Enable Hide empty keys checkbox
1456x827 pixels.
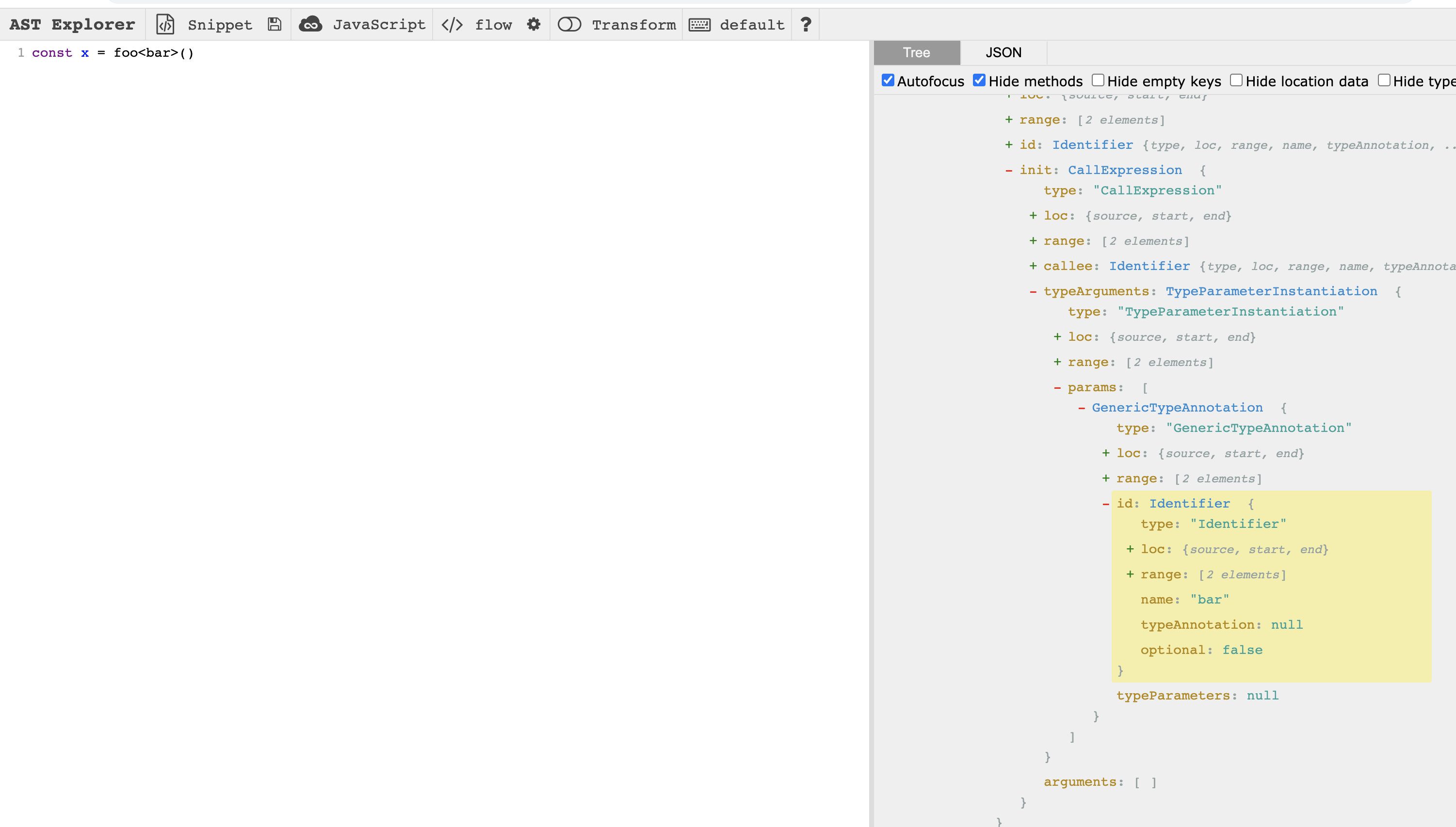[1098, 80]
